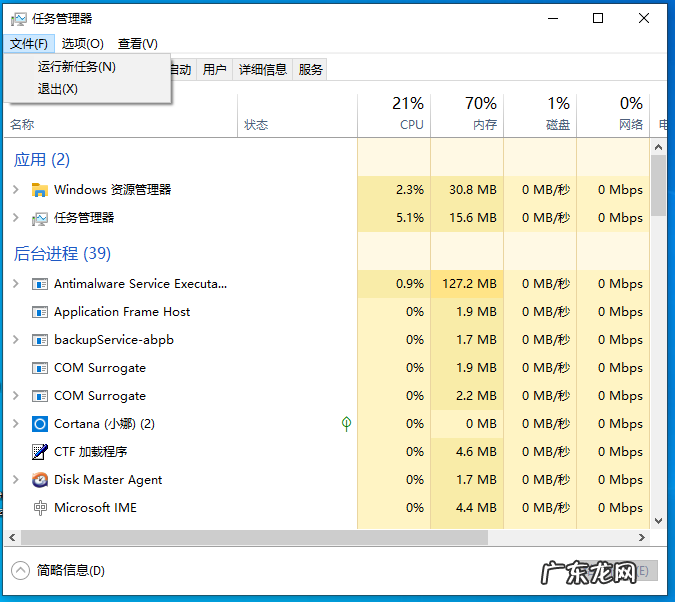Viewport: 675px width, 602px height.
Task: Click the CTF 加载程序 pen icon
Action: (x=40, y=452)
